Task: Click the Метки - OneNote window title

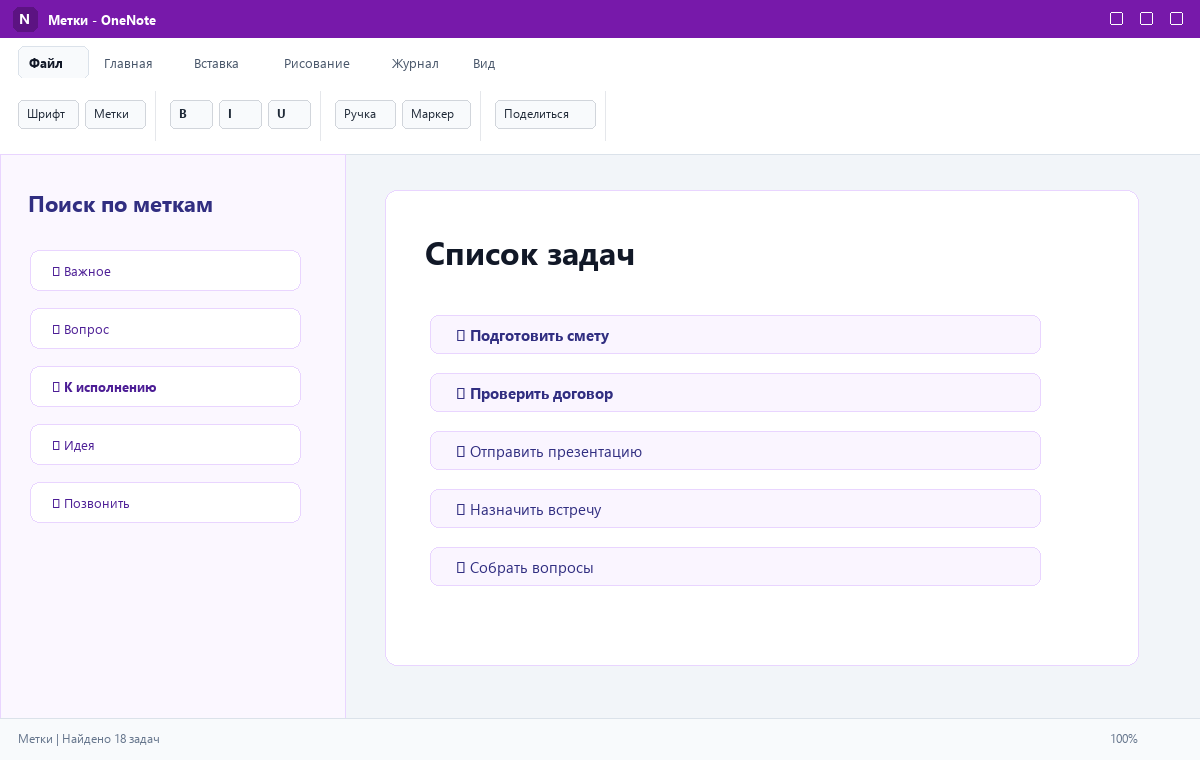Action: [x=102, y=20]
